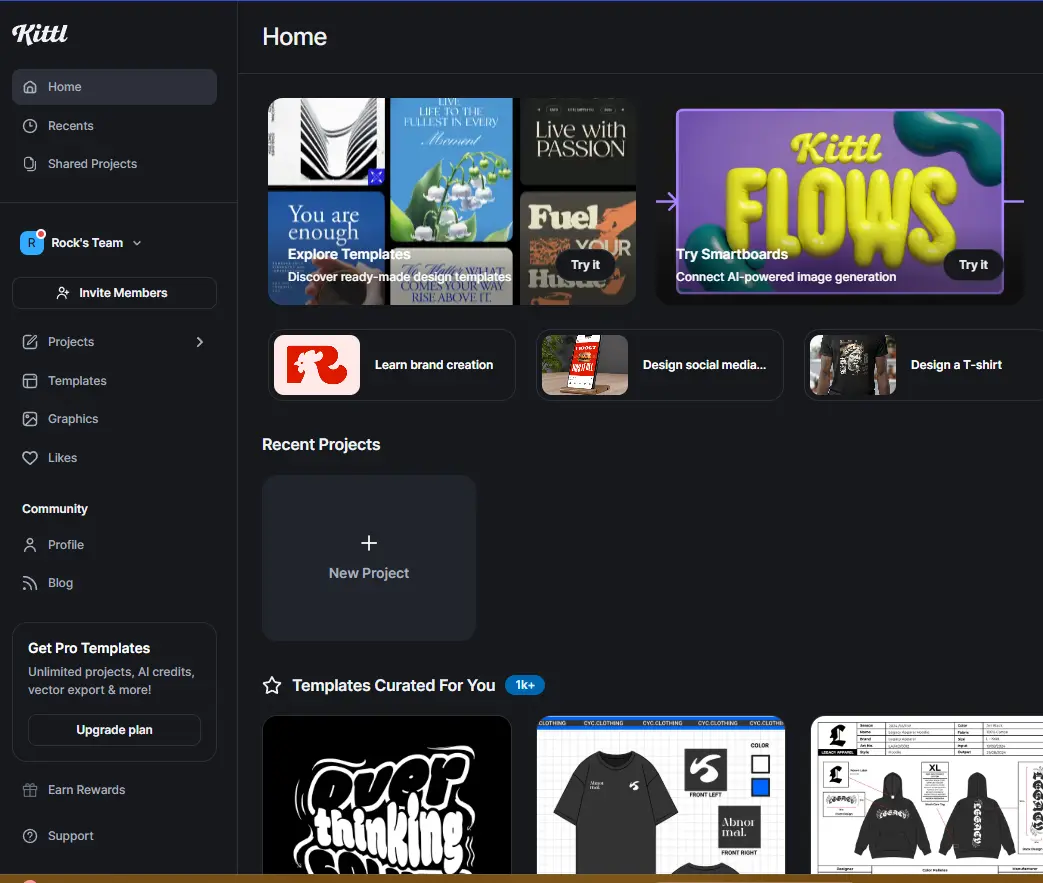Click Try it on Explore Templates banner
The width and height of the screenshot is (1043, 883).
point(585,265)
